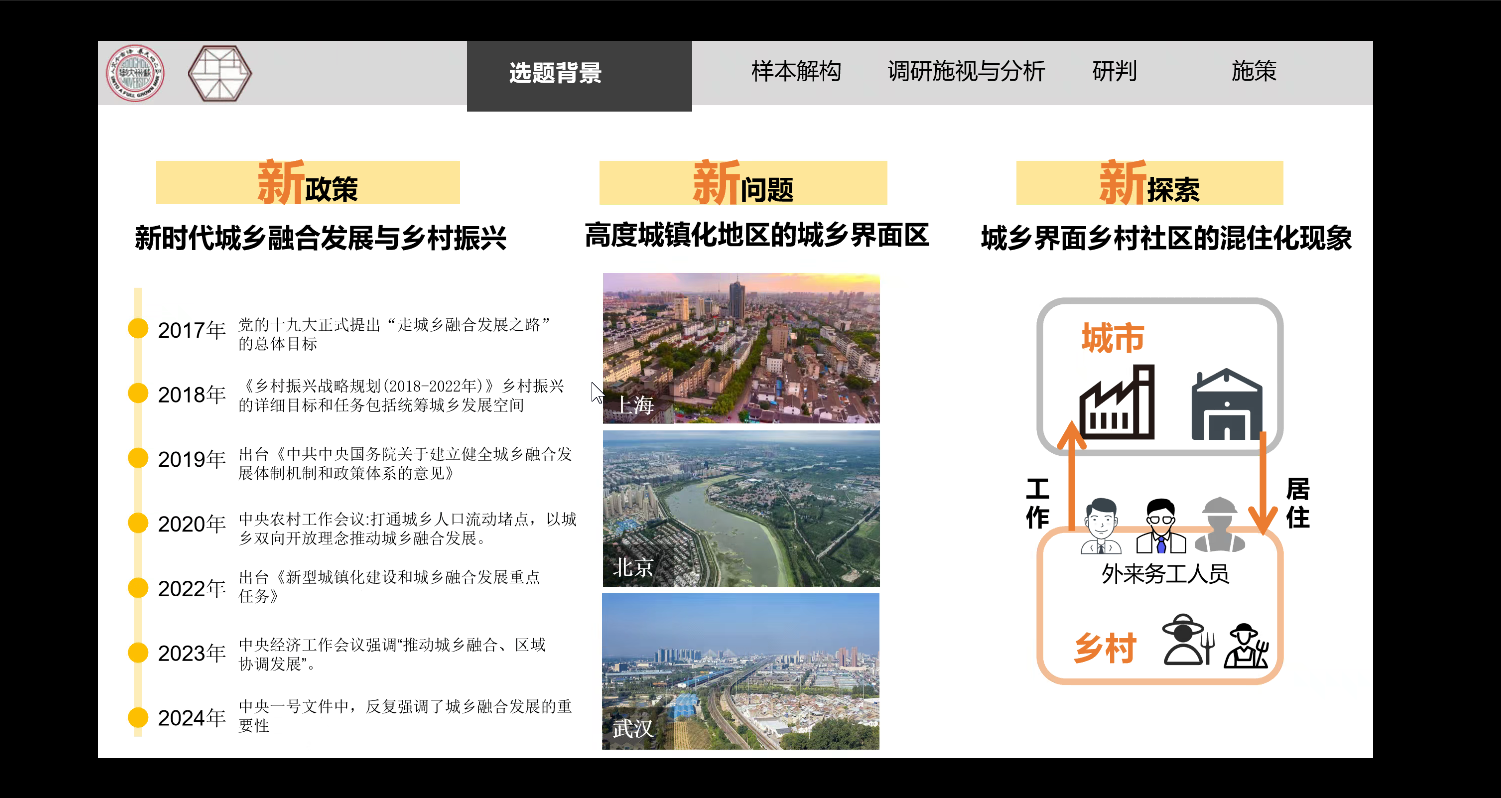Open the 调研施视与分析 tab

click(x=966, y=71)
